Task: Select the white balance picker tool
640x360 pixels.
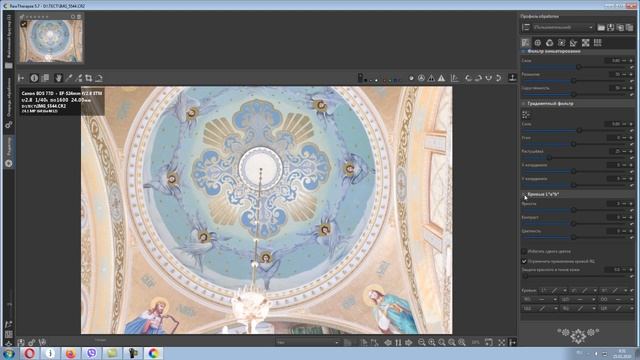Action: coord(69,78)
